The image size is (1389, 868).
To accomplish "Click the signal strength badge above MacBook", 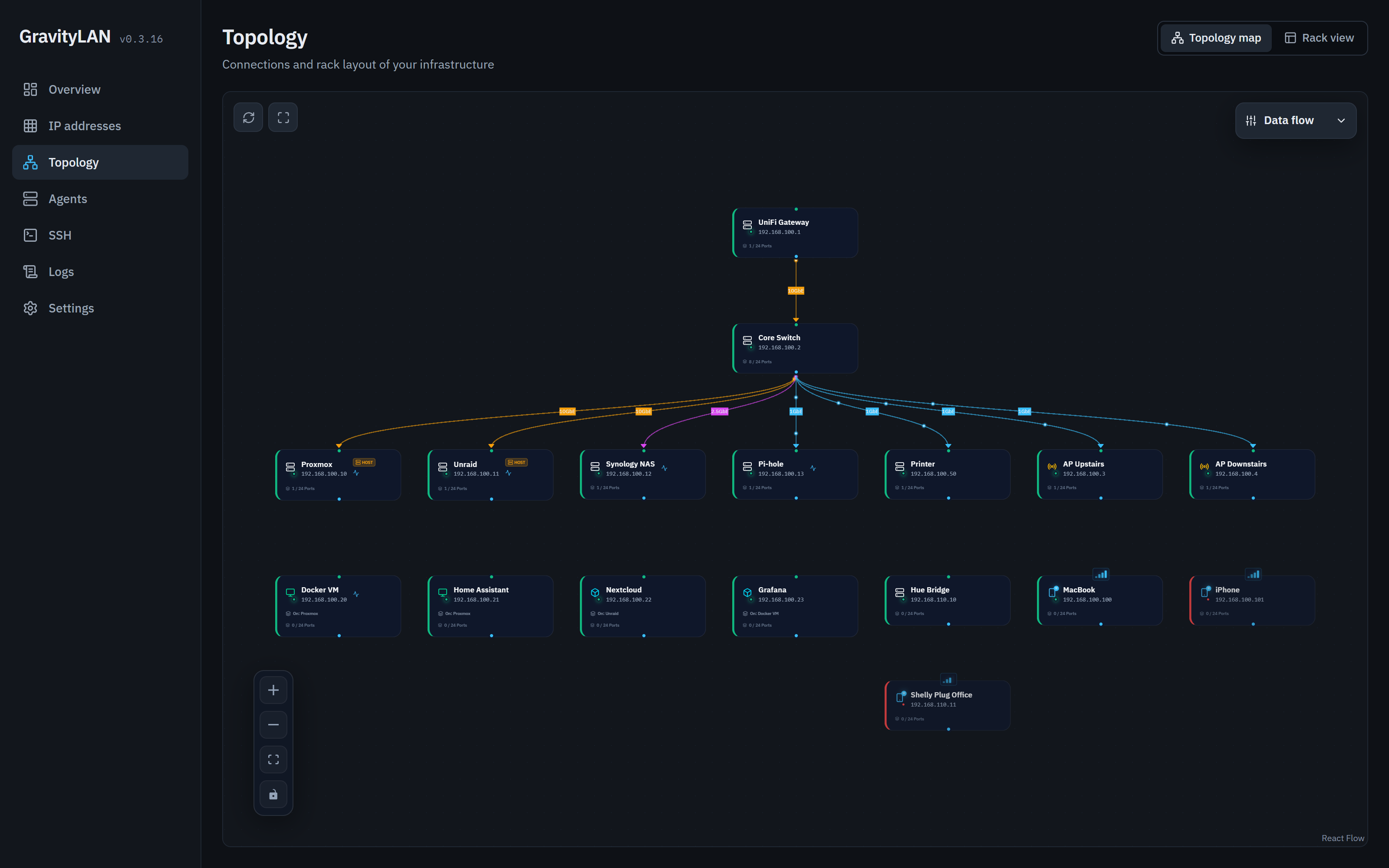I will (x=1101, y=574).
